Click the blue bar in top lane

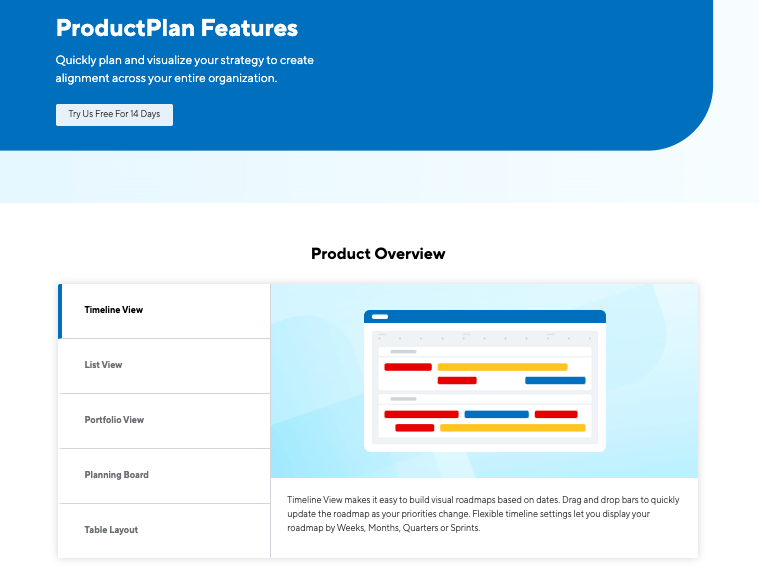555,380
